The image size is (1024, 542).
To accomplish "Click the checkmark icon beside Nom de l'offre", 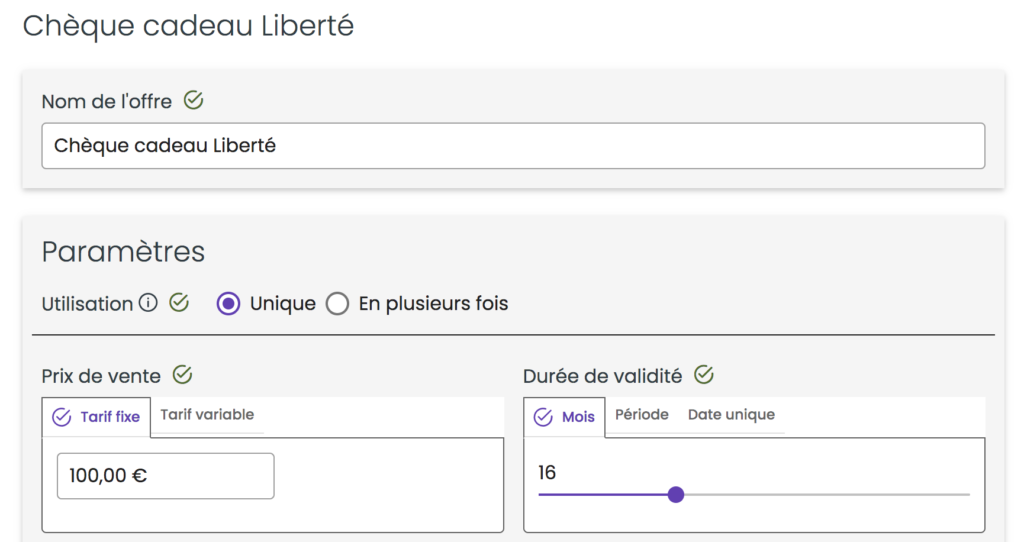I will click(193, 101).
